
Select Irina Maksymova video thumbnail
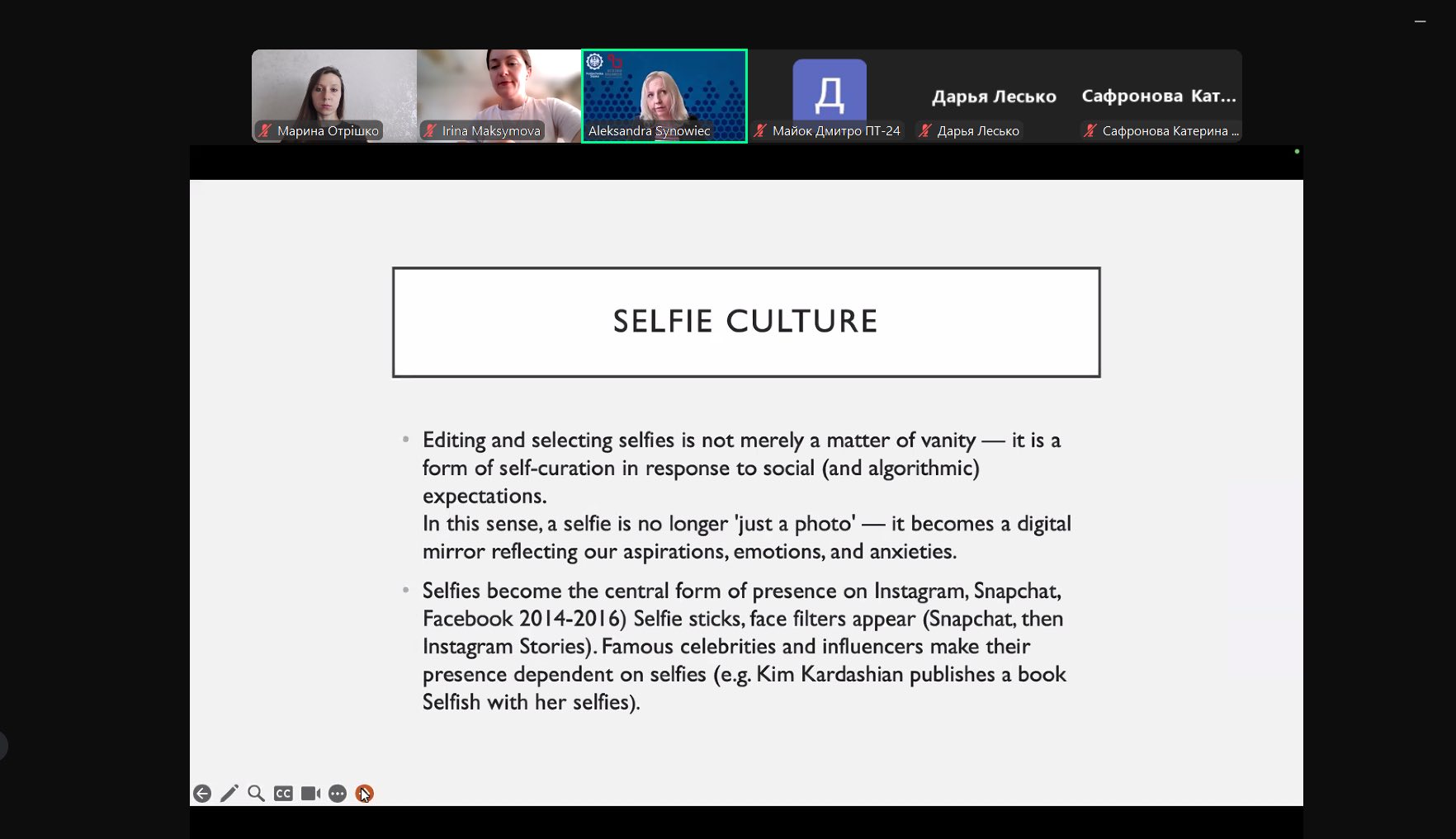pos(499,96)
